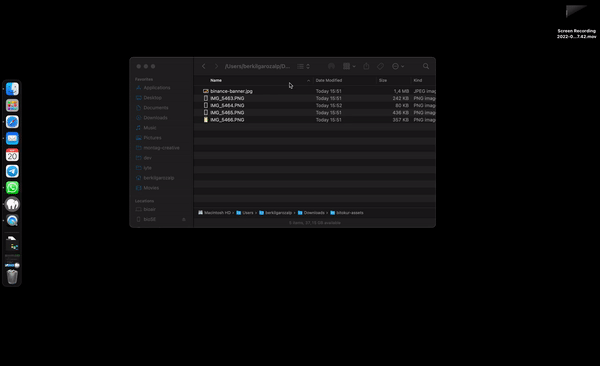This screenshot has width=600, height=366.
Task: Click the AirDrop toolbar icon
Action: [x=331, y=66]
